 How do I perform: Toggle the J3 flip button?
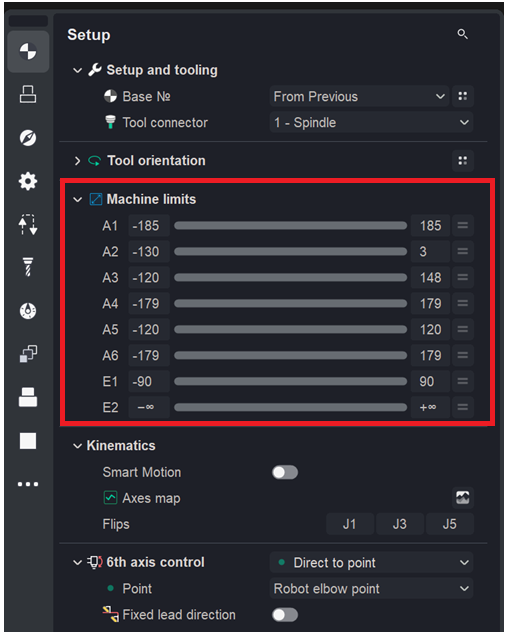click(400, 524)
